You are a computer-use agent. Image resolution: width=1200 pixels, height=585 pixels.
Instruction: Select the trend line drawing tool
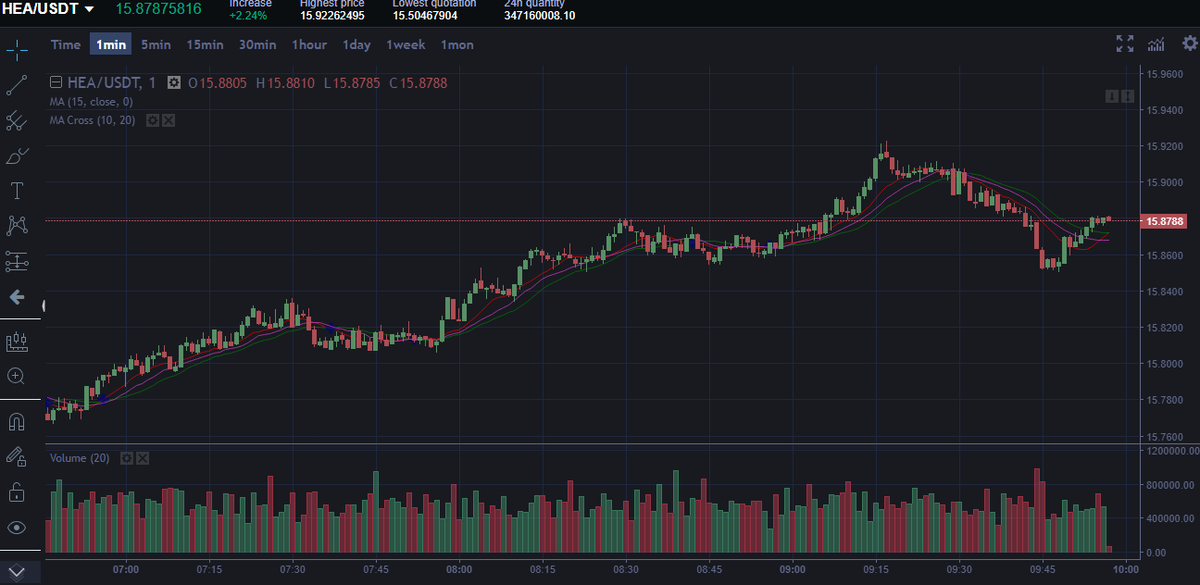[16, 86]
